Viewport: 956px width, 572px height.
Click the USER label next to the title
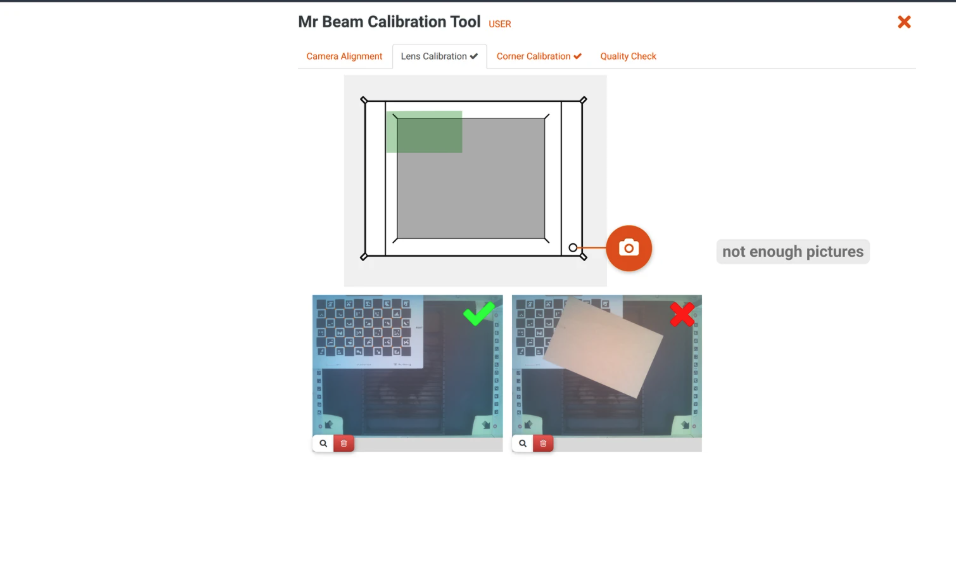click(499, 24)
